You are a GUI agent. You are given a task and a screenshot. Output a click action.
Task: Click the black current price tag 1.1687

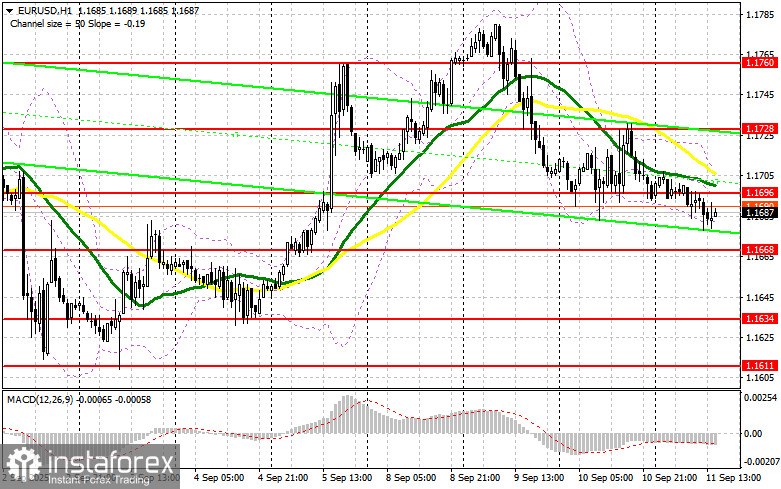pos(760,213)
